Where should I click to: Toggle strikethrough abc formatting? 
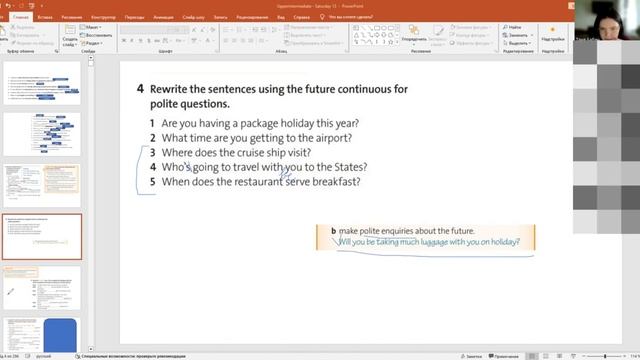(157, 41)
